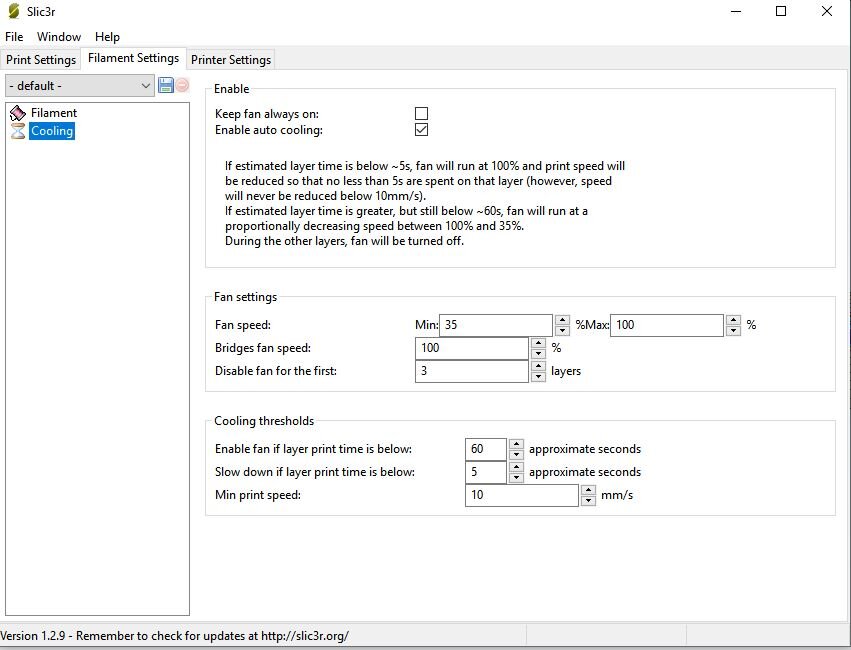Click the Fan settings group heading
The image size is (851, 650).
(245, 297)
